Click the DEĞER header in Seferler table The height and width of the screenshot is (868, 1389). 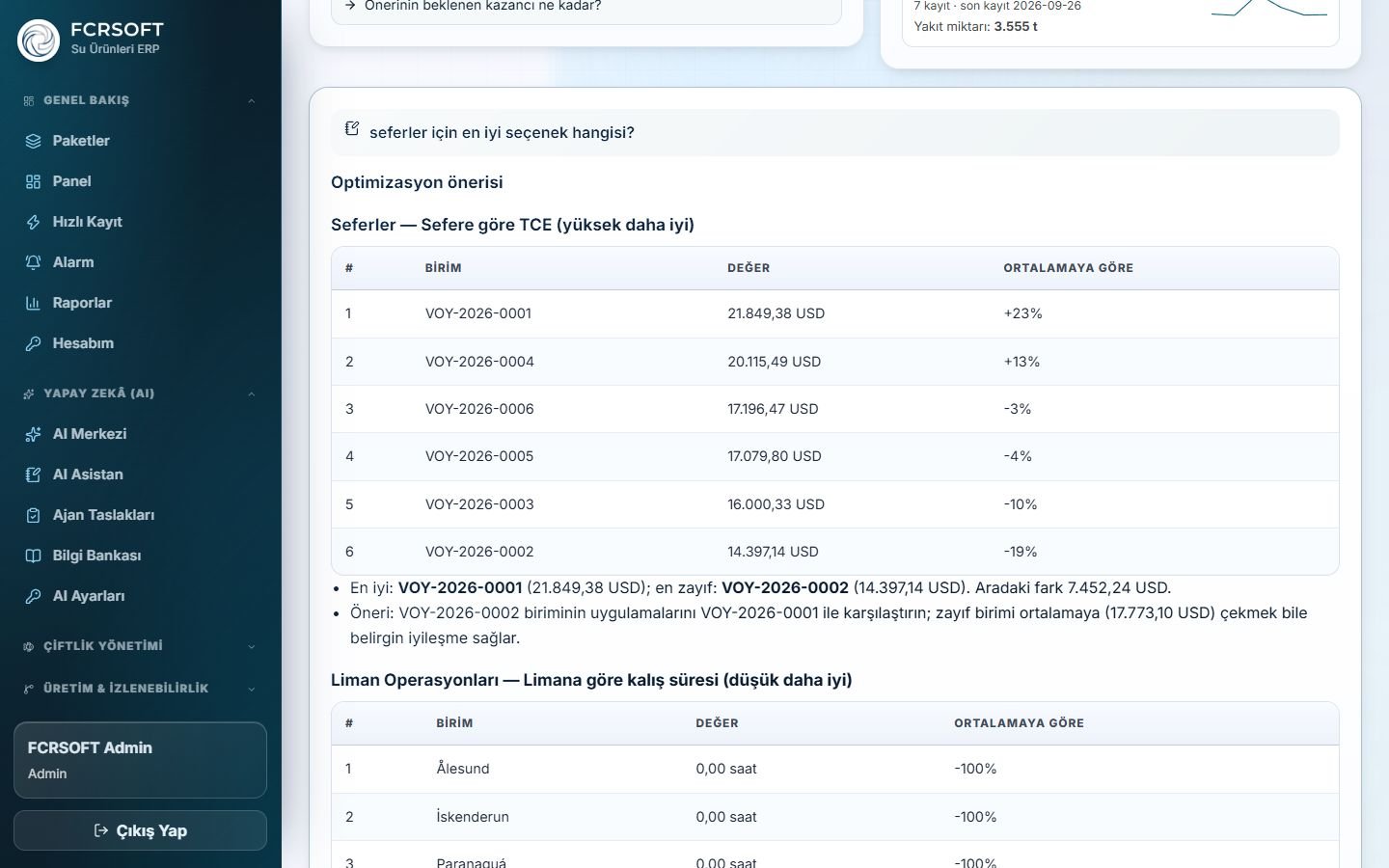pos(749,268)
